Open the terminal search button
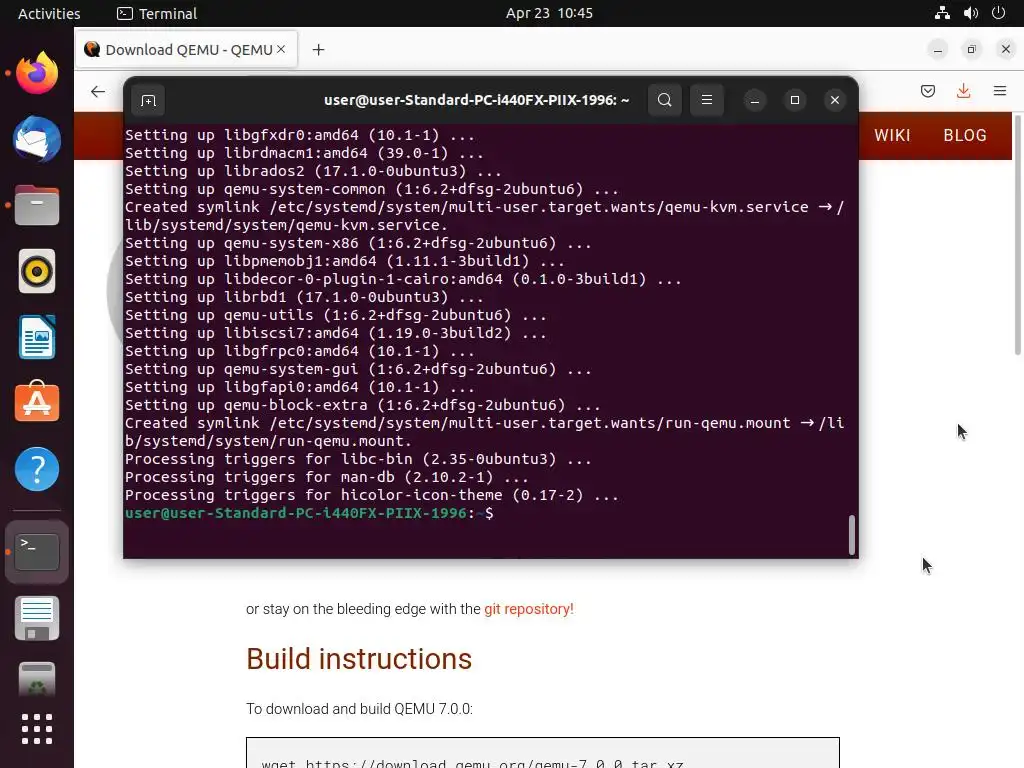 [x=664, y=100]
